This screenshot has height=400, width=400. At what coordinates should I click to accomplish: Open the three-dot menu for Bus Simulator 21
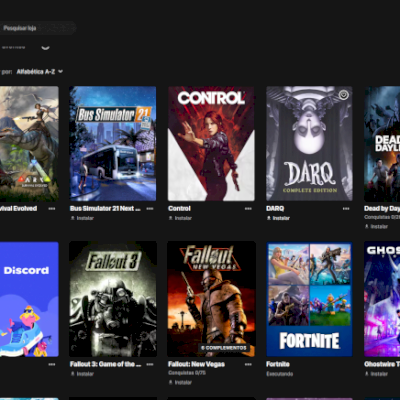pyautogui.click(x=150, y=209)
